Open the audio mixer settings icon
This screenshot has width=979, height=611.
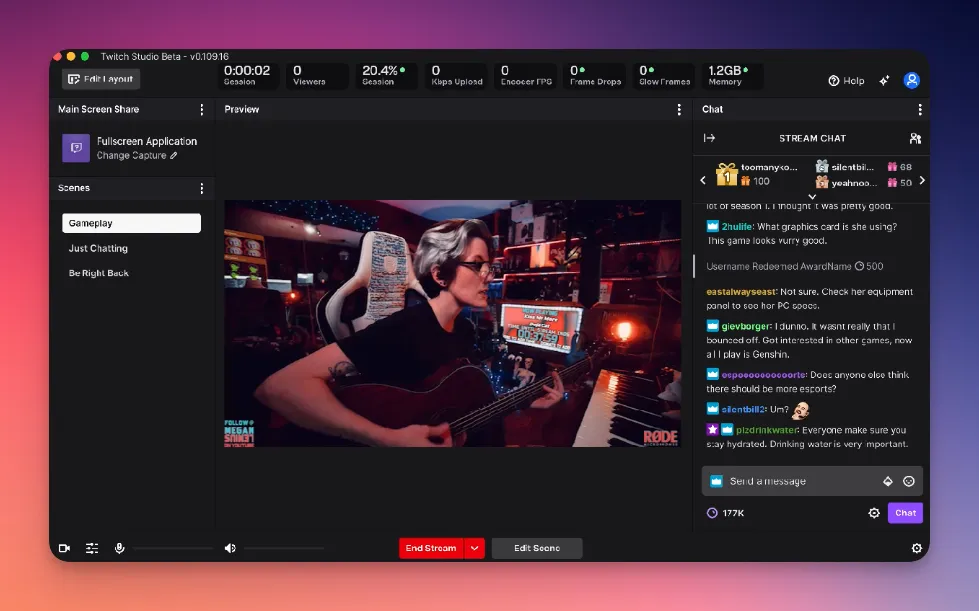click(92, 548)
